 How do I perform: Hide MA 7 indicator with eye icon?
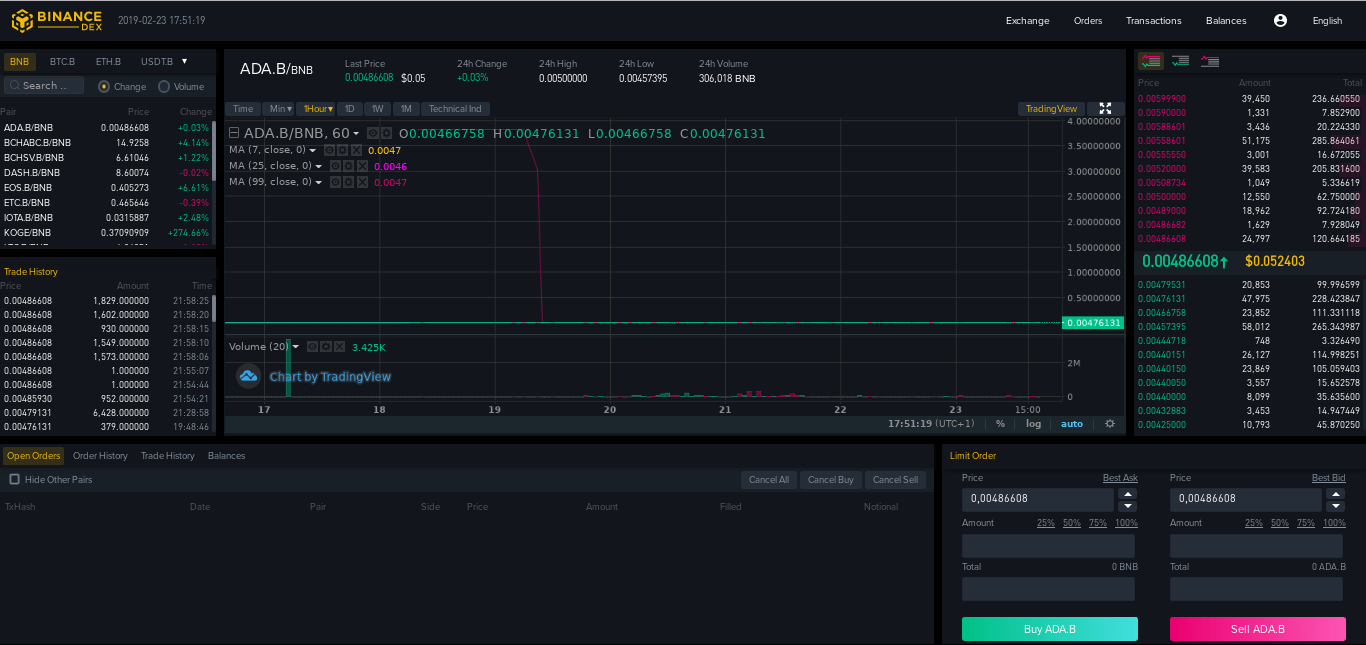[x=329, y=150]
